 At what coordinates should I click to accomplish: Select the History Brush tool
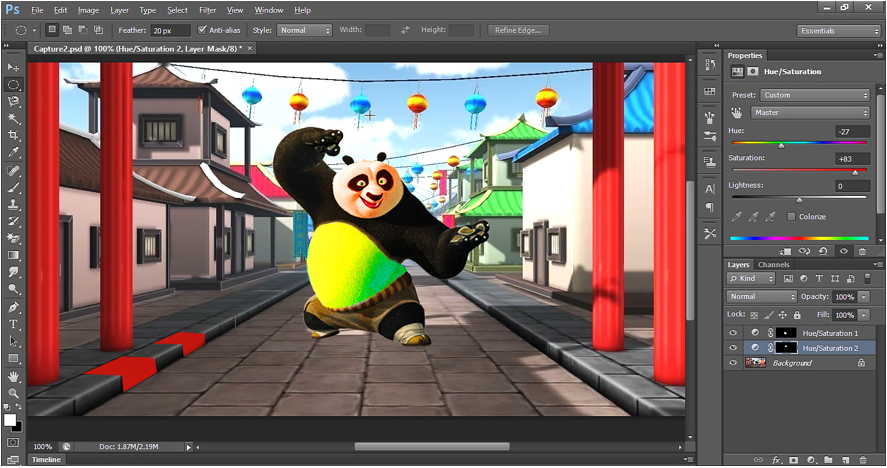tap(13, 221)
